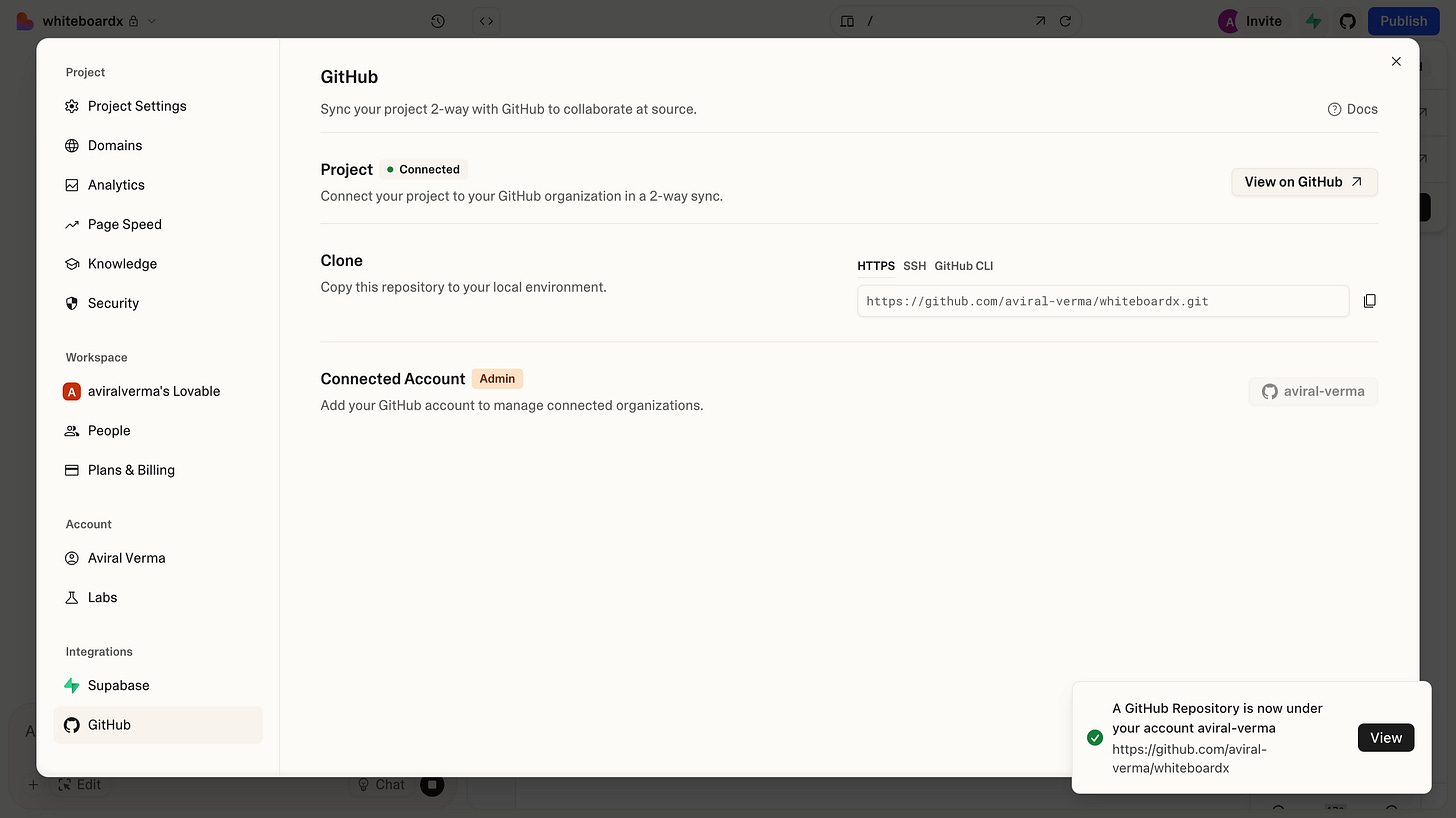
Task: Click the Domains globe icon
Action: 72,145
